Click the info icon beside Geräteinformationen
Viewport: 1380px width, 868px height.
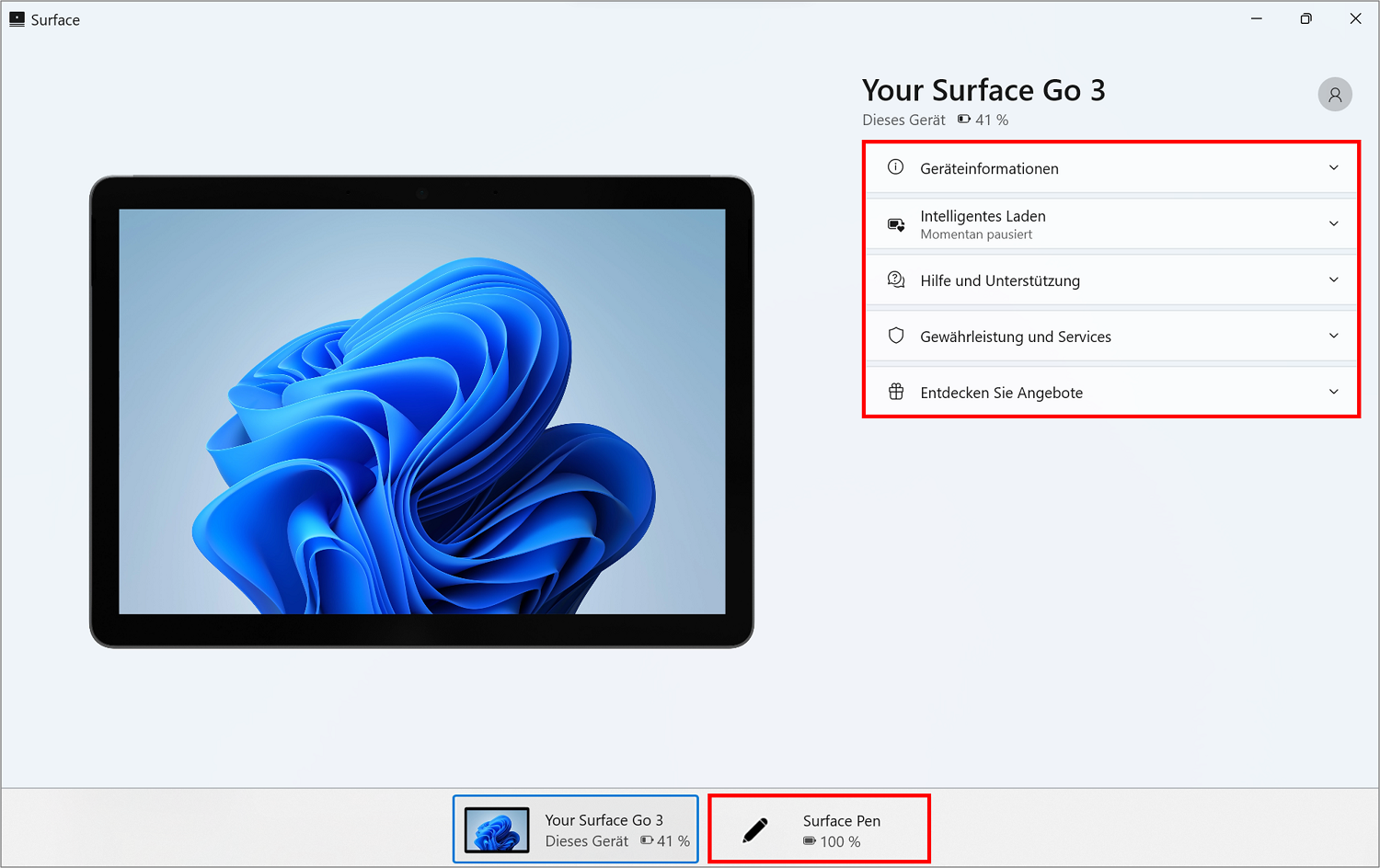pos(895,167)
